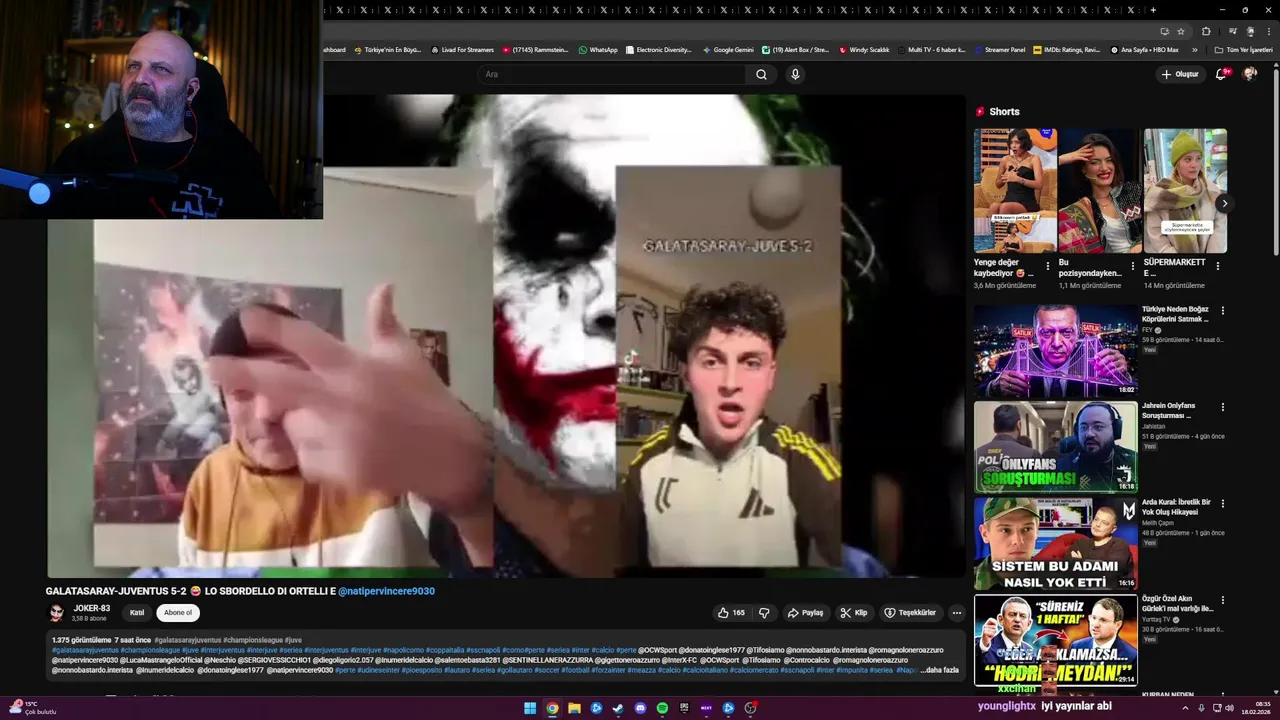Image resolution: width=1280 pixels, height=720 pixels.
Task: Open options for Bu pozisyondayken short
Action: coord(1133,267)
